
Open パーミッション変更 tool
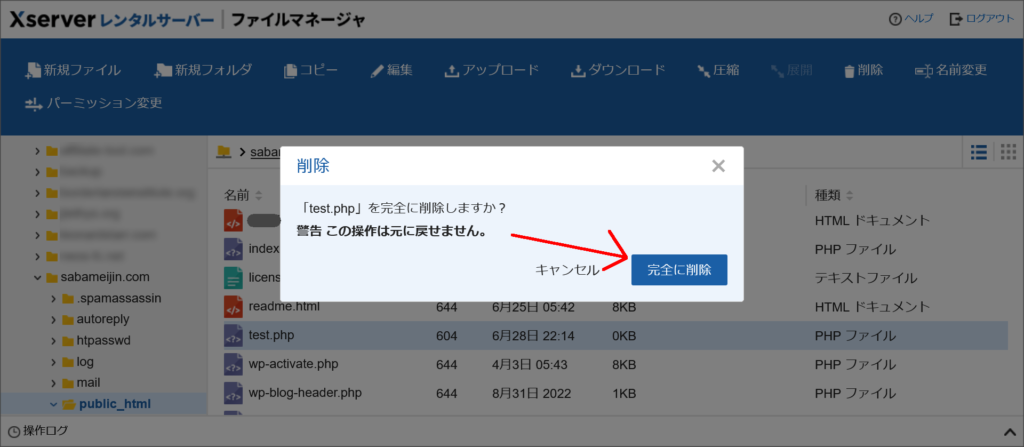pyautogui.click(x=93, y=103)
